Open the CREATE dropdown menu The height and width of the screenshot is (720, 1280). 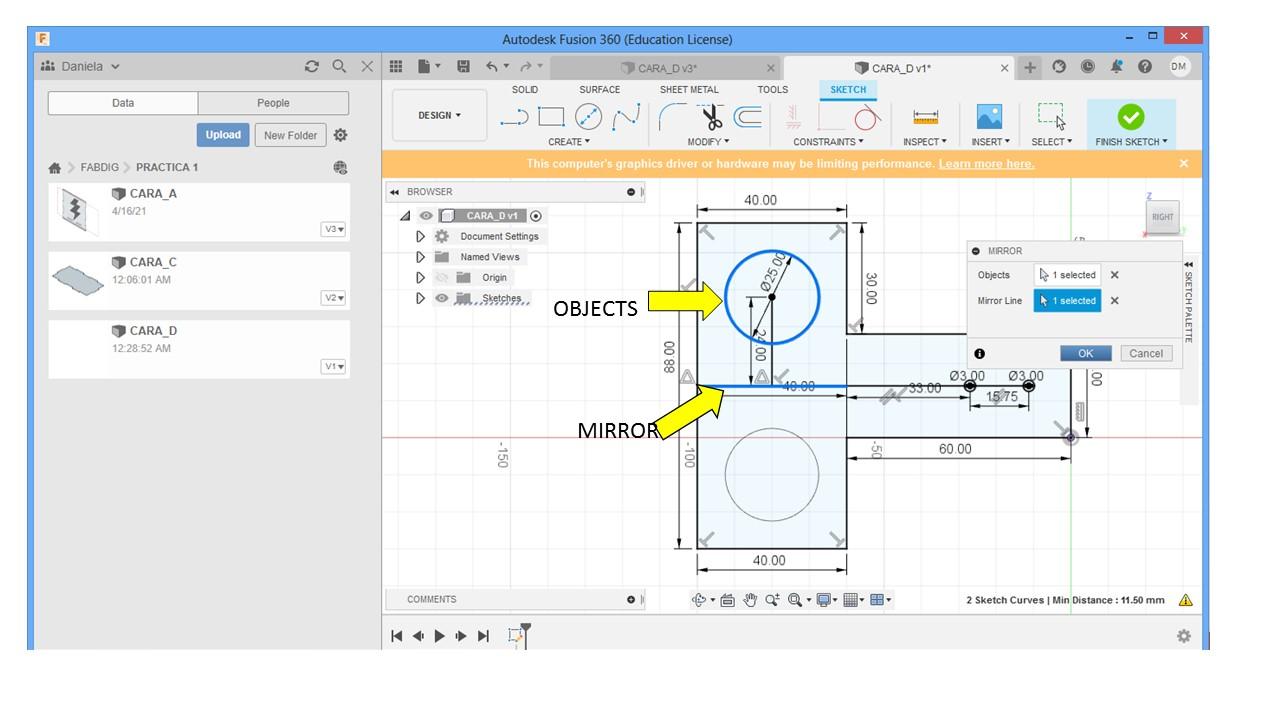coord(569,142)
